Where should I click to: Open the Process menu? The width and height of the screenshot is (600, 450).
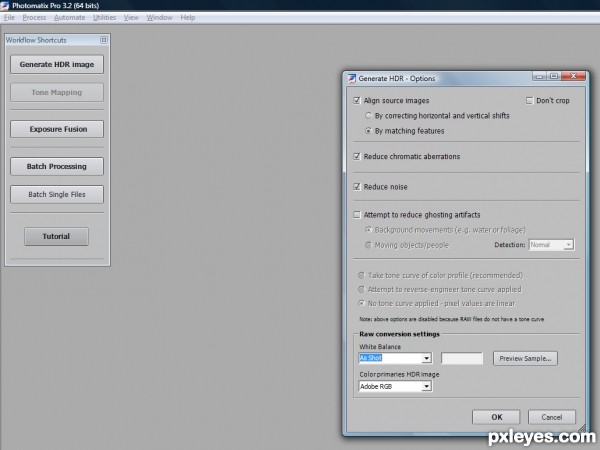click(34, 18)
